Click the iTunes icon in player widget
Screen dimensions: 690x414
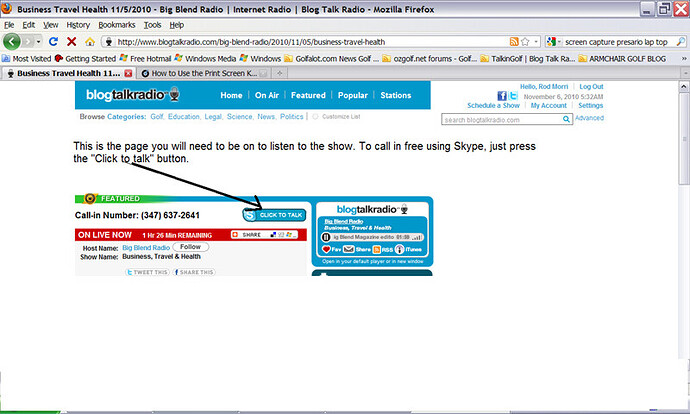click(x=399, y=249)
